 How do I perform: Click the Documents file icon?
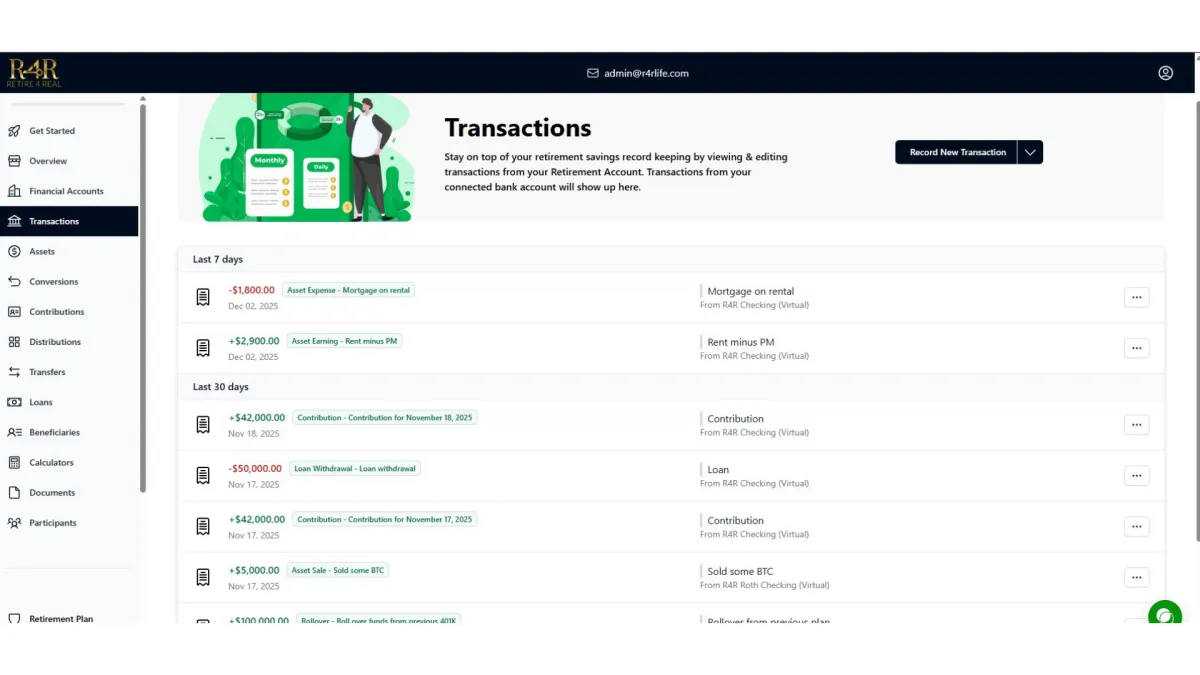(14, 492)
